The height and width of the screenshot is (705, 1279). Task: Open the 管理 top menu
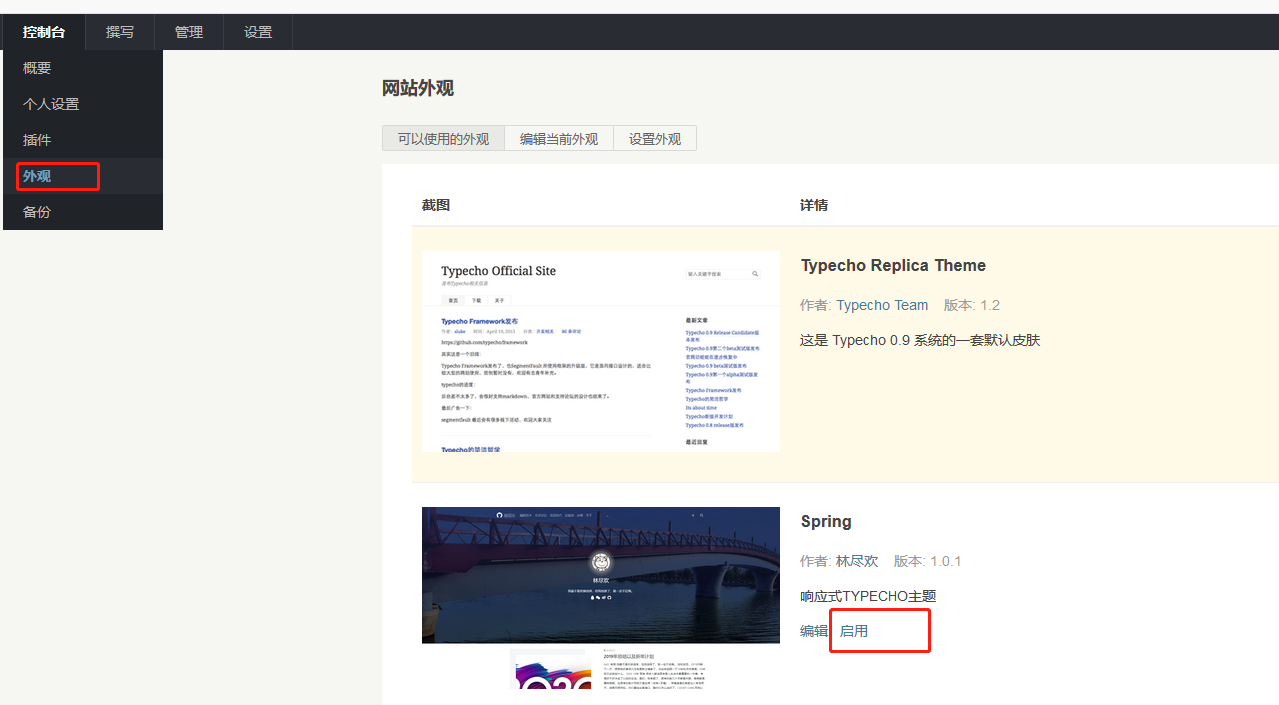pyautogui.click(x=189, y=32)
